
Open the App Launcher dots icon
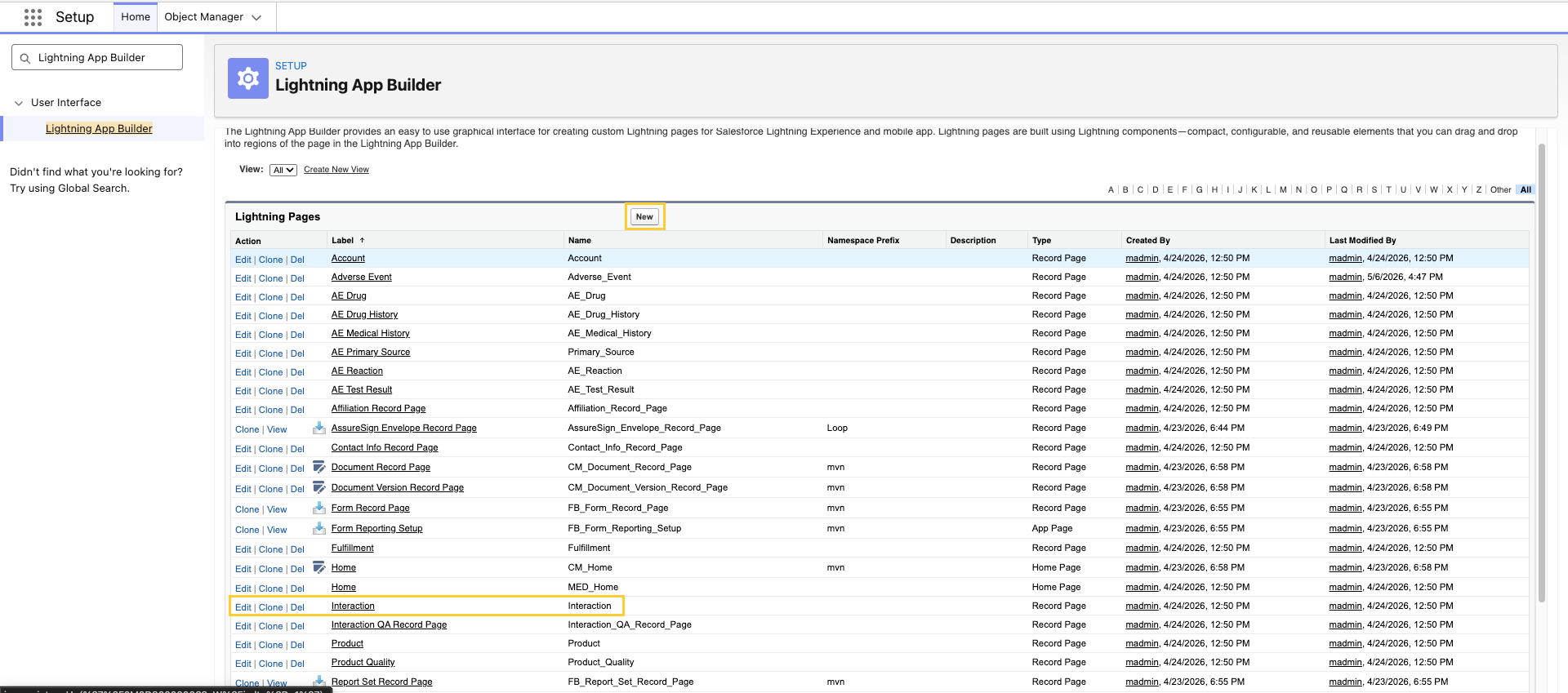pos(33,17)
